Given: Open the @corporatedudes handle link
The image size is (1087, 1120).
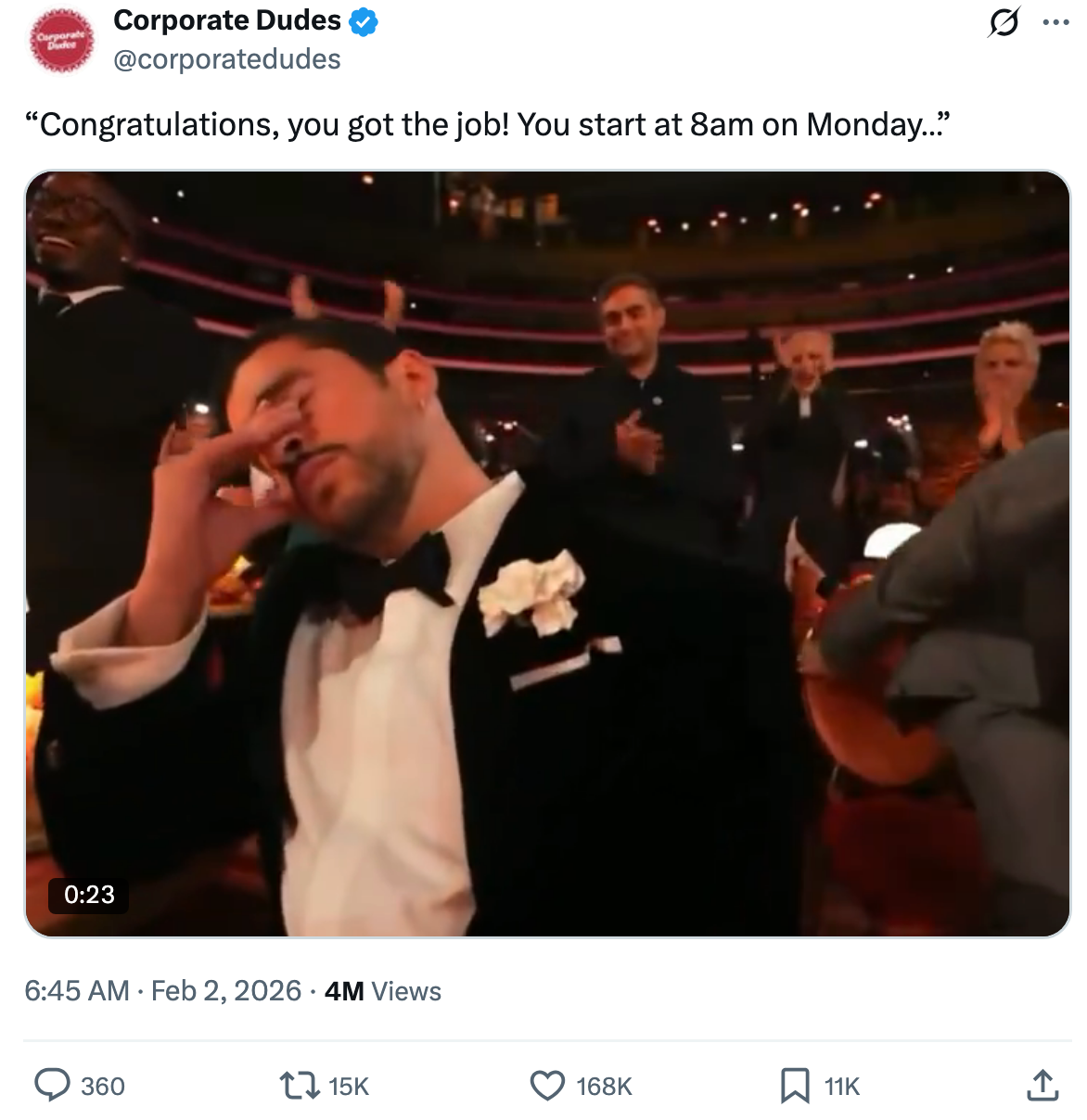Looking at the screenshot, I should pyautogui.click(x=227, y=59).
